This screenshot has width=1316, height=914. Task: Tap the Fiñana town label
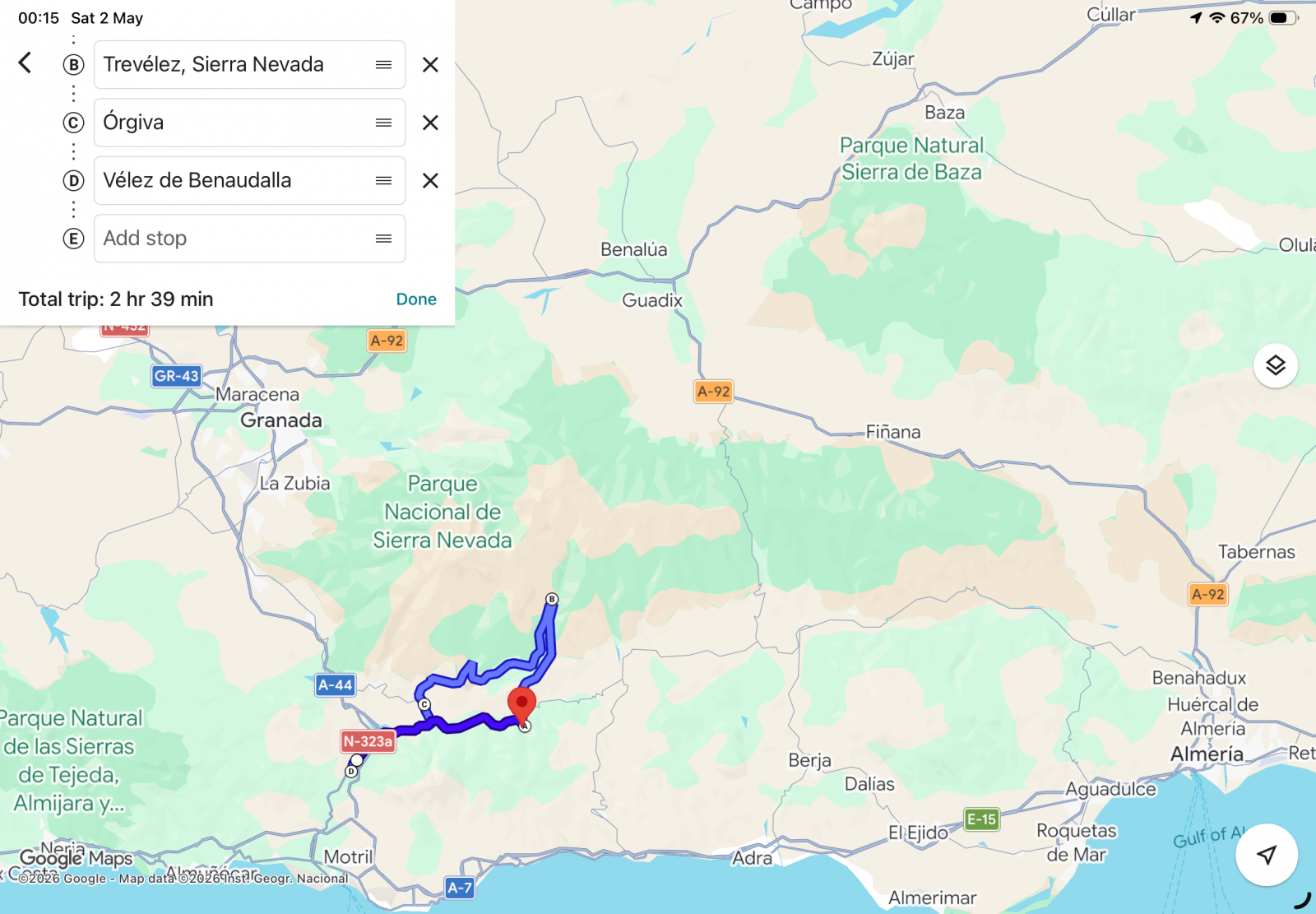pyautogui.click(x=893, y=432)
